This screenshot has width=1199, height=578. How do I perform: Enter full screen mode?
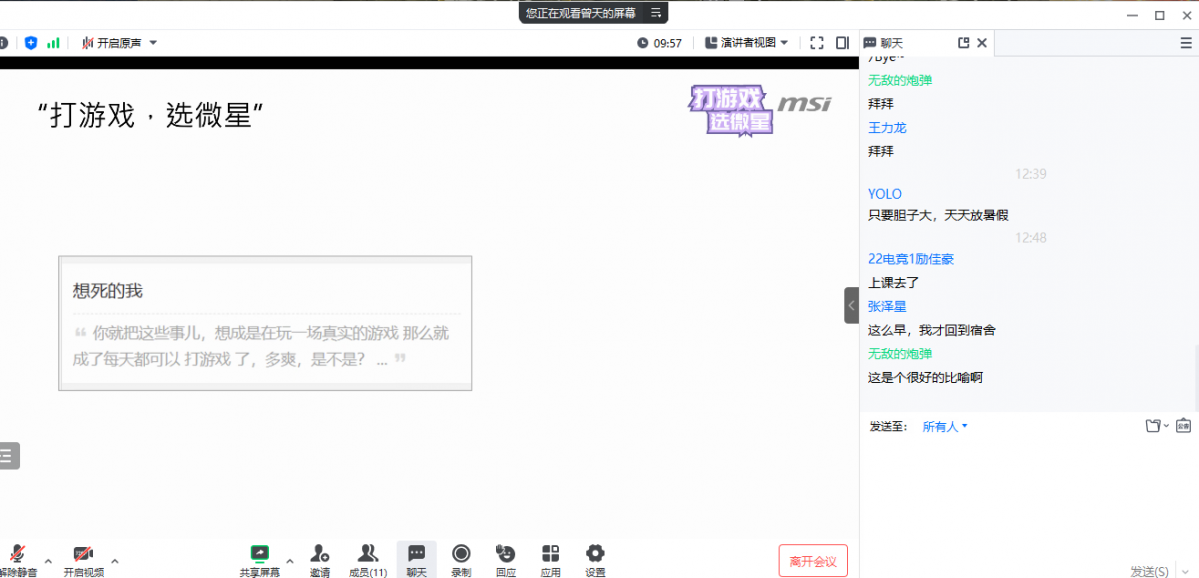pyautogui.click(x=817, y=43)
